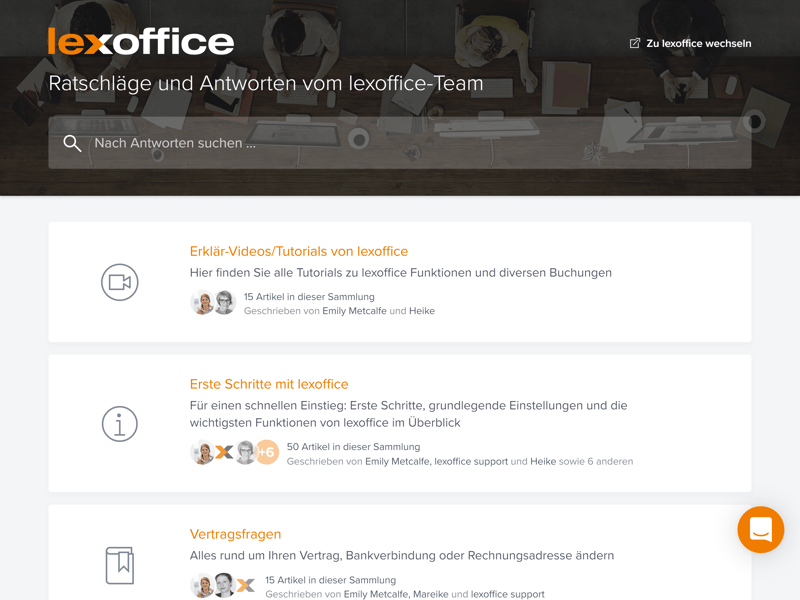The image size is (800, 600).
Task: Click the bookmark book icon for Vertragsfragen
Action: (x=120, y=565)
